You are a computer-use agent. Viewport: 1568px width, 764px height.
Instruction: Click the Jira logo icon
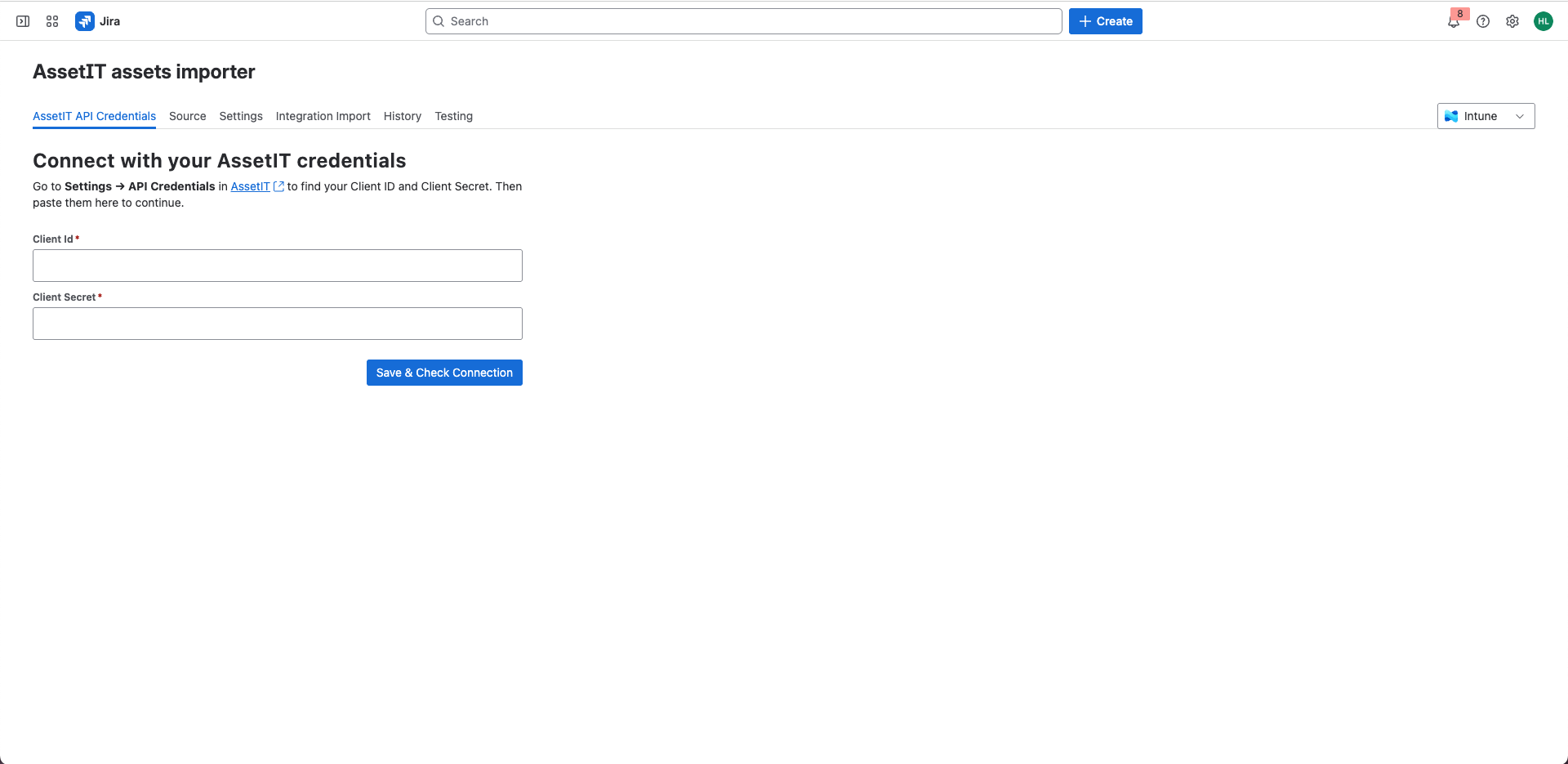click(x=85, y=21)
